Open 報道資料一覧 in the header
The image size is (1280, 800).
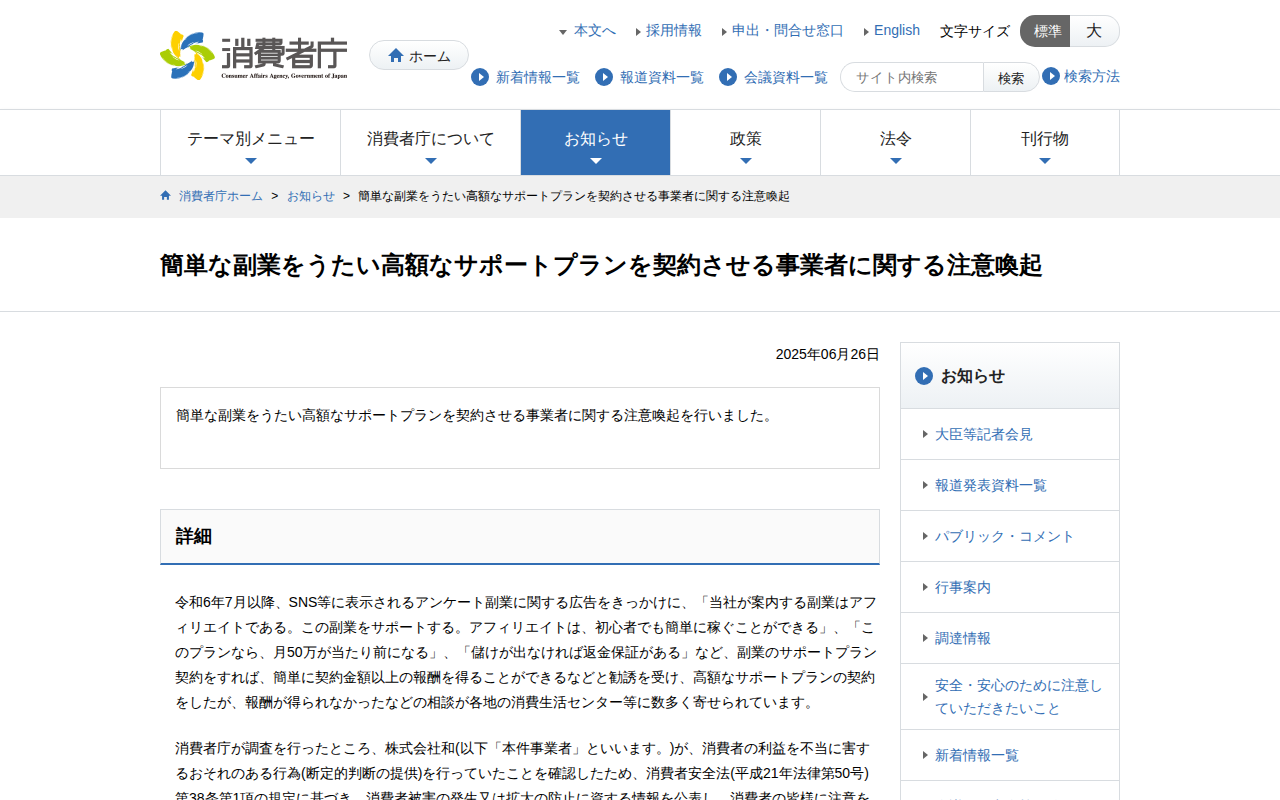662,77
